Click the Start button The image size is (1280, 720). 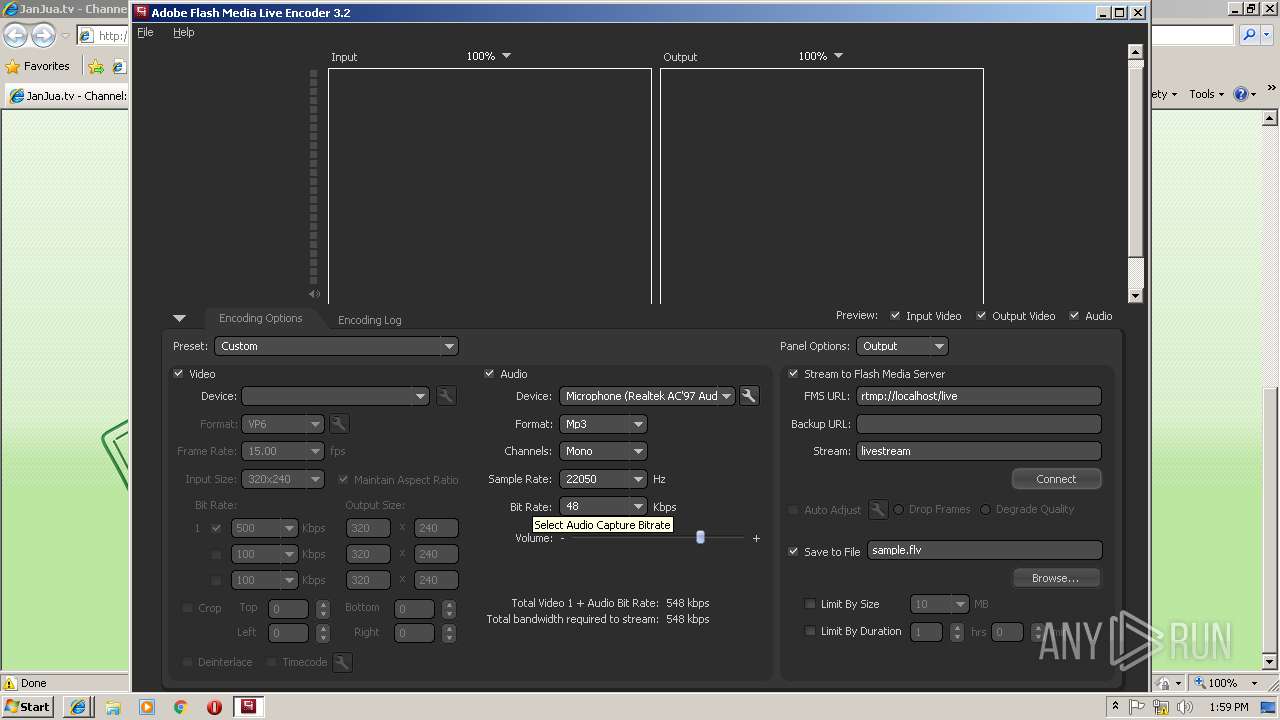click(x=27, y=707)
